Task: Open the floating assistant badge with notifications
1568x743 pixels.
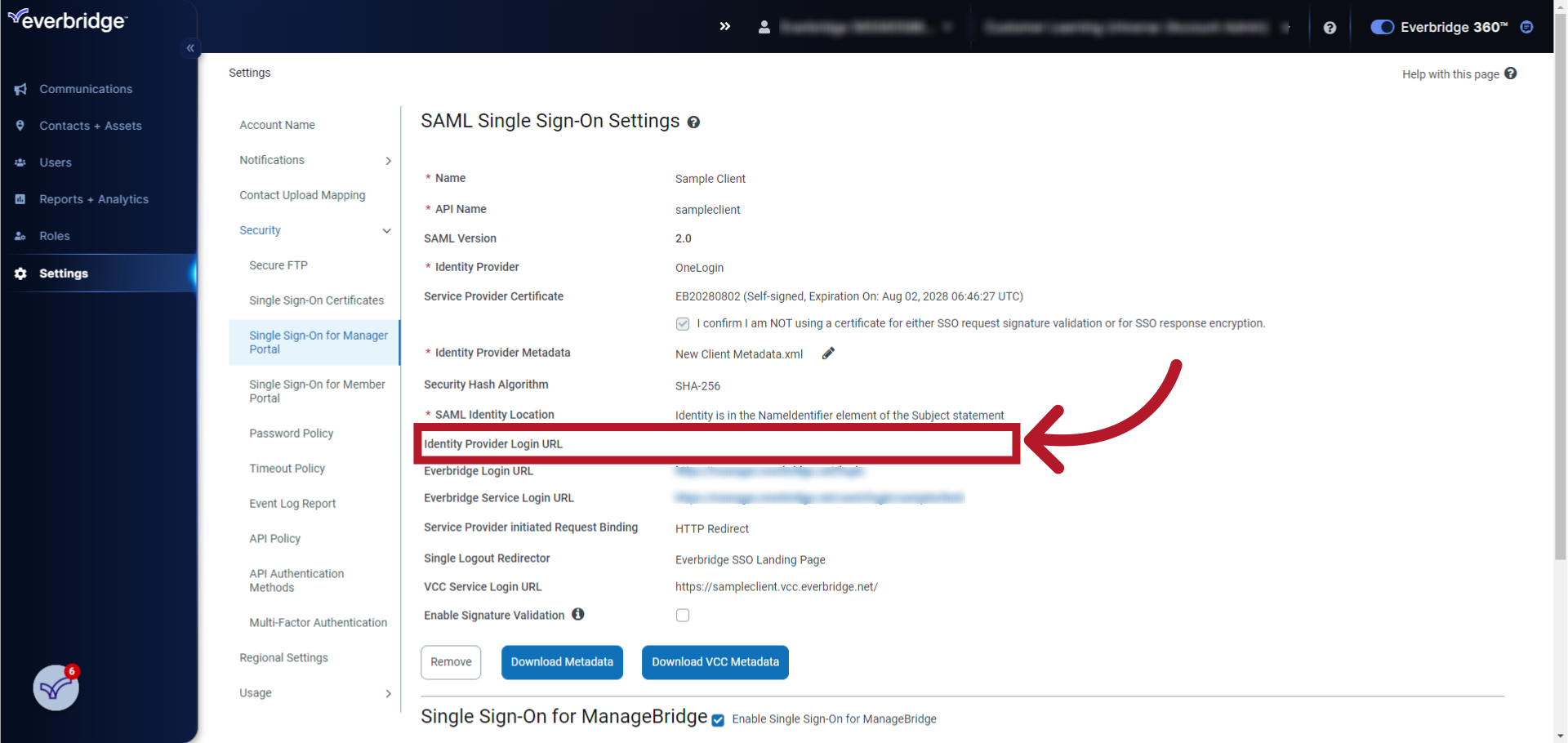Action: point(56,687)
